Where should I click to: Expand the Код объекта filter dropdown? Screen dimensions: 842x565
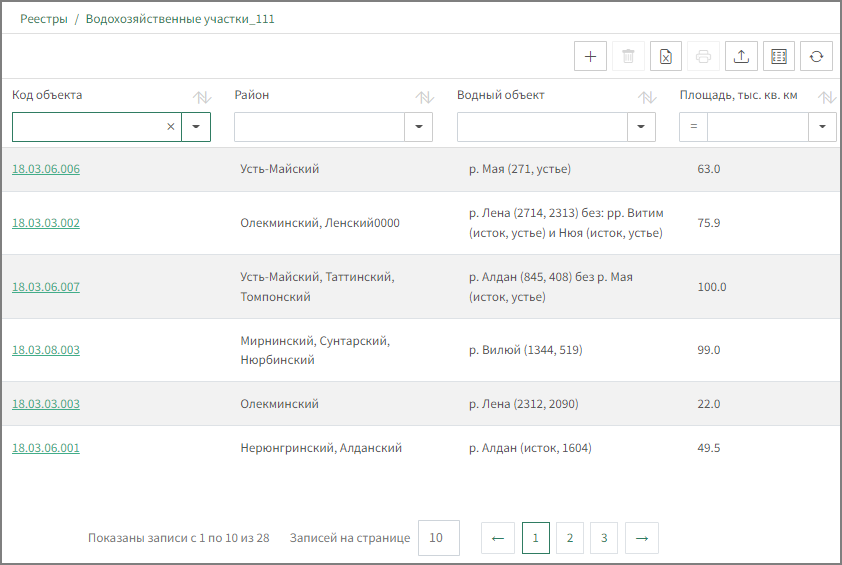coord(196,127)
